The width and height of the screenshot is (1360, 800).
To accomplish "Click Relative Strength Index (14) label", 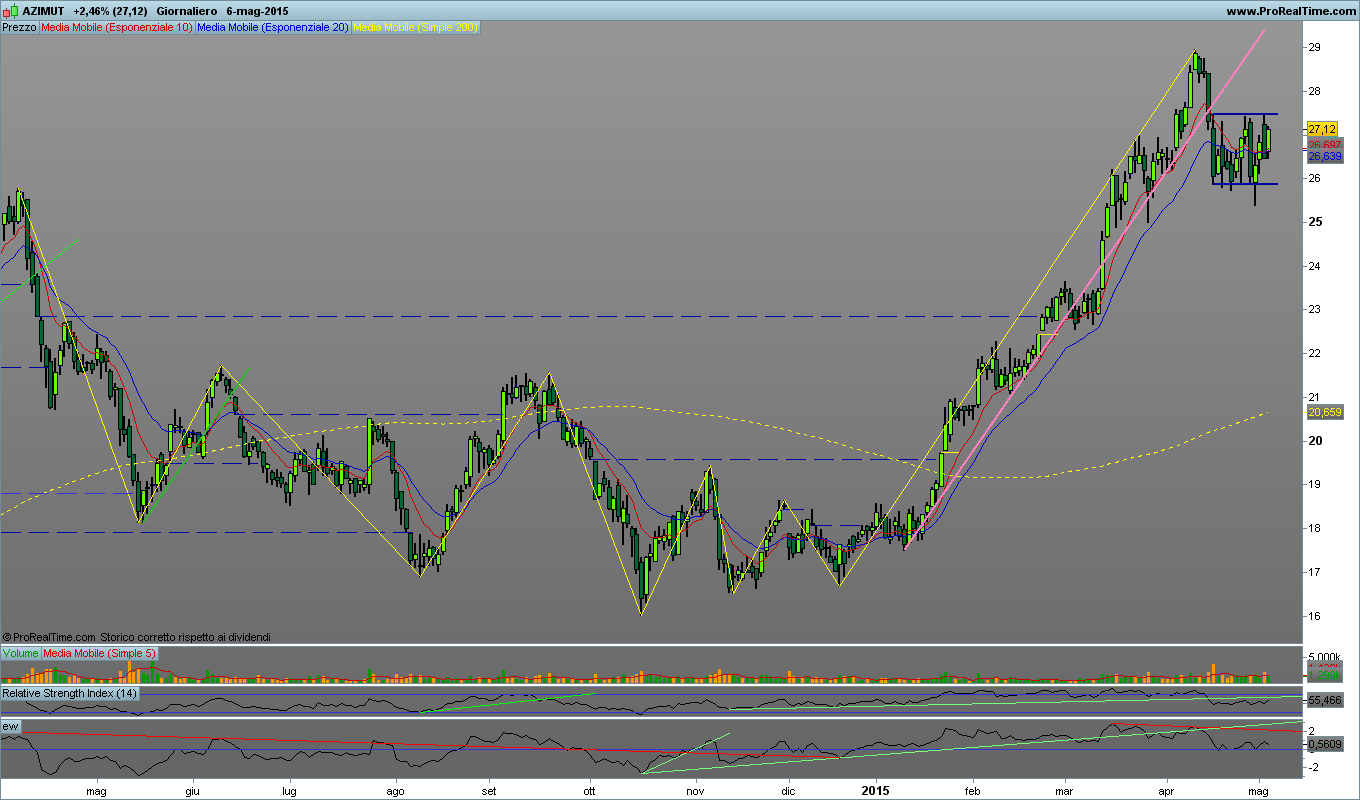I will pyautogui.click(x=70, y=693).
